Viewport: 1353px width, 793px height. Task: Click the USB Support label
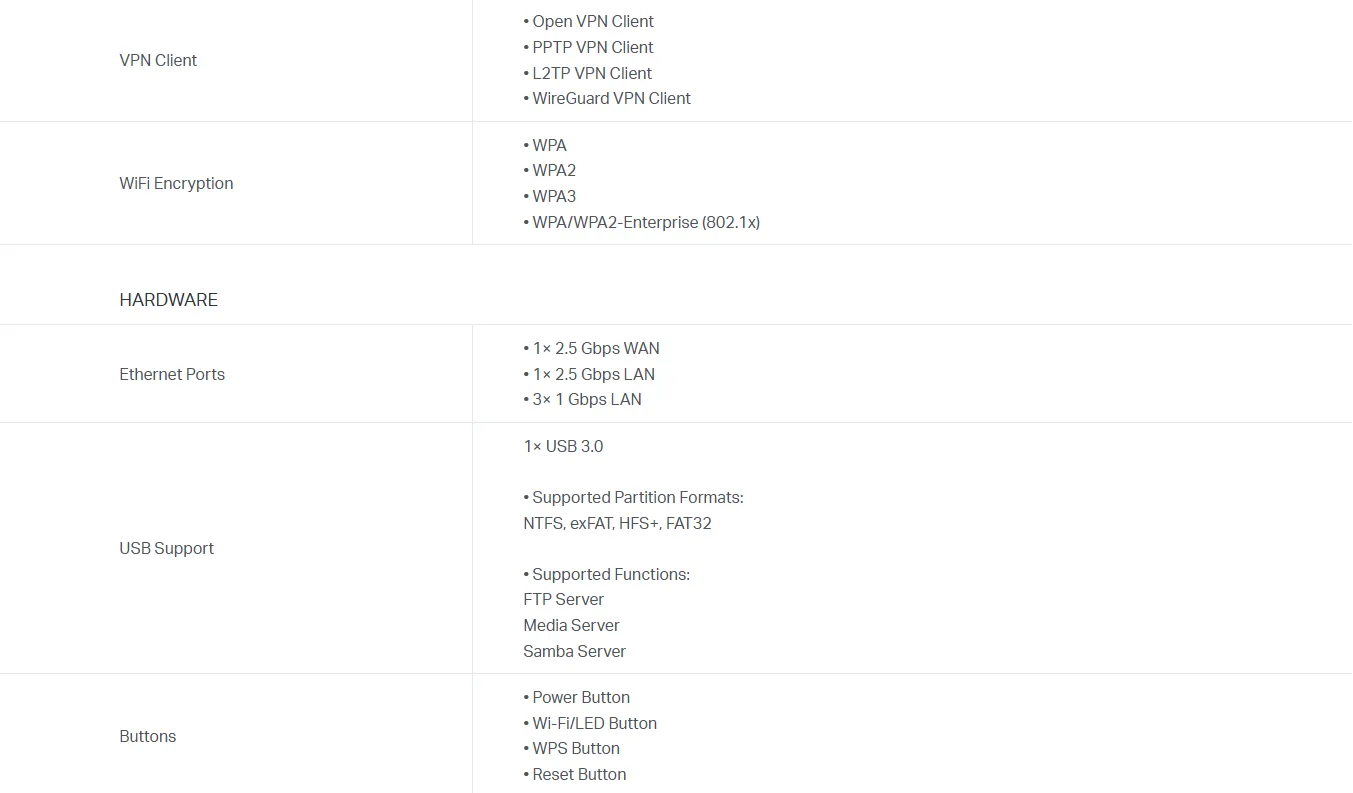tap(166, 548)
